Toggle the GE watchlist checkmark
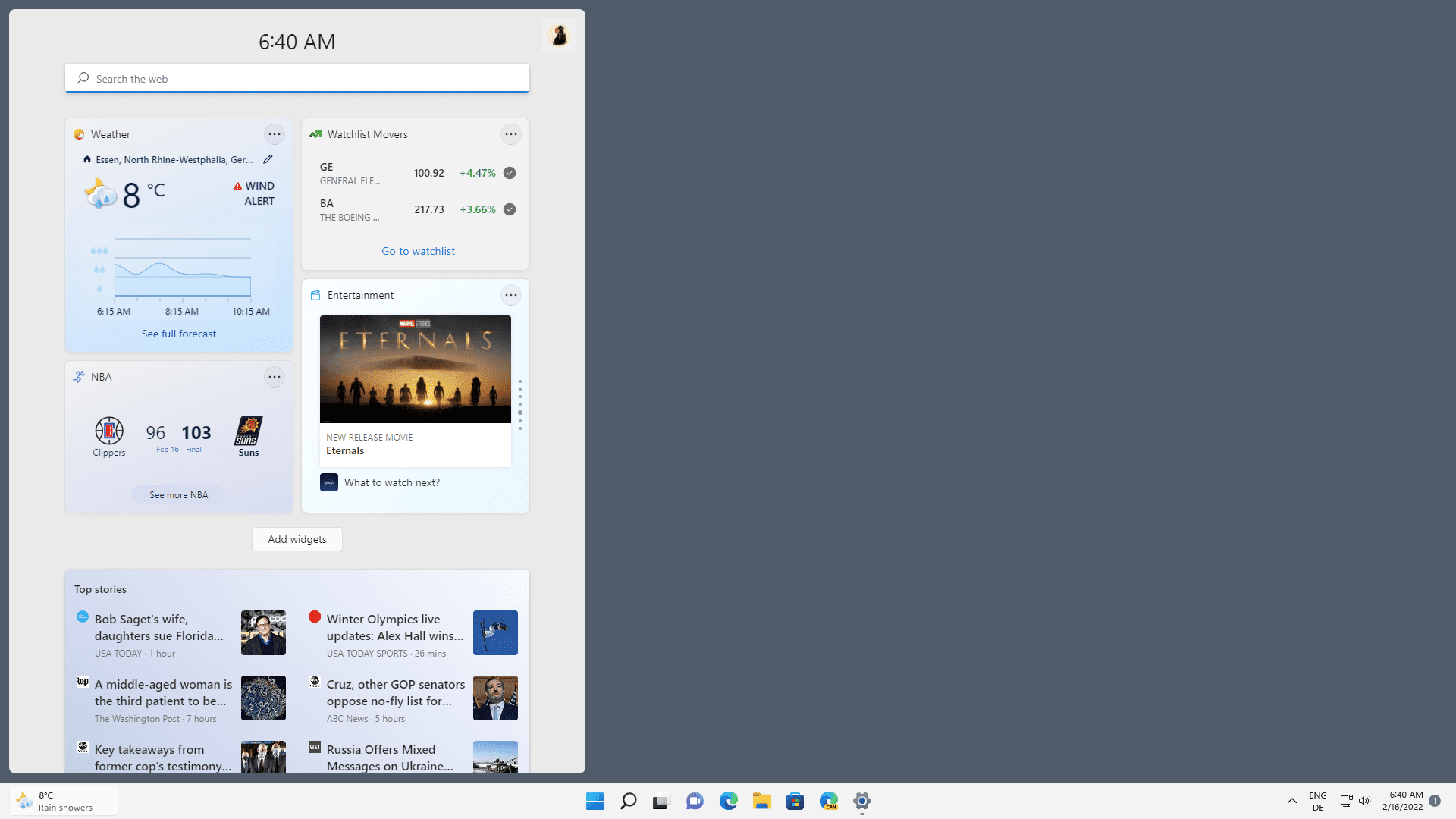Screen dimensions: 1456x819 (x=510, y=173)
